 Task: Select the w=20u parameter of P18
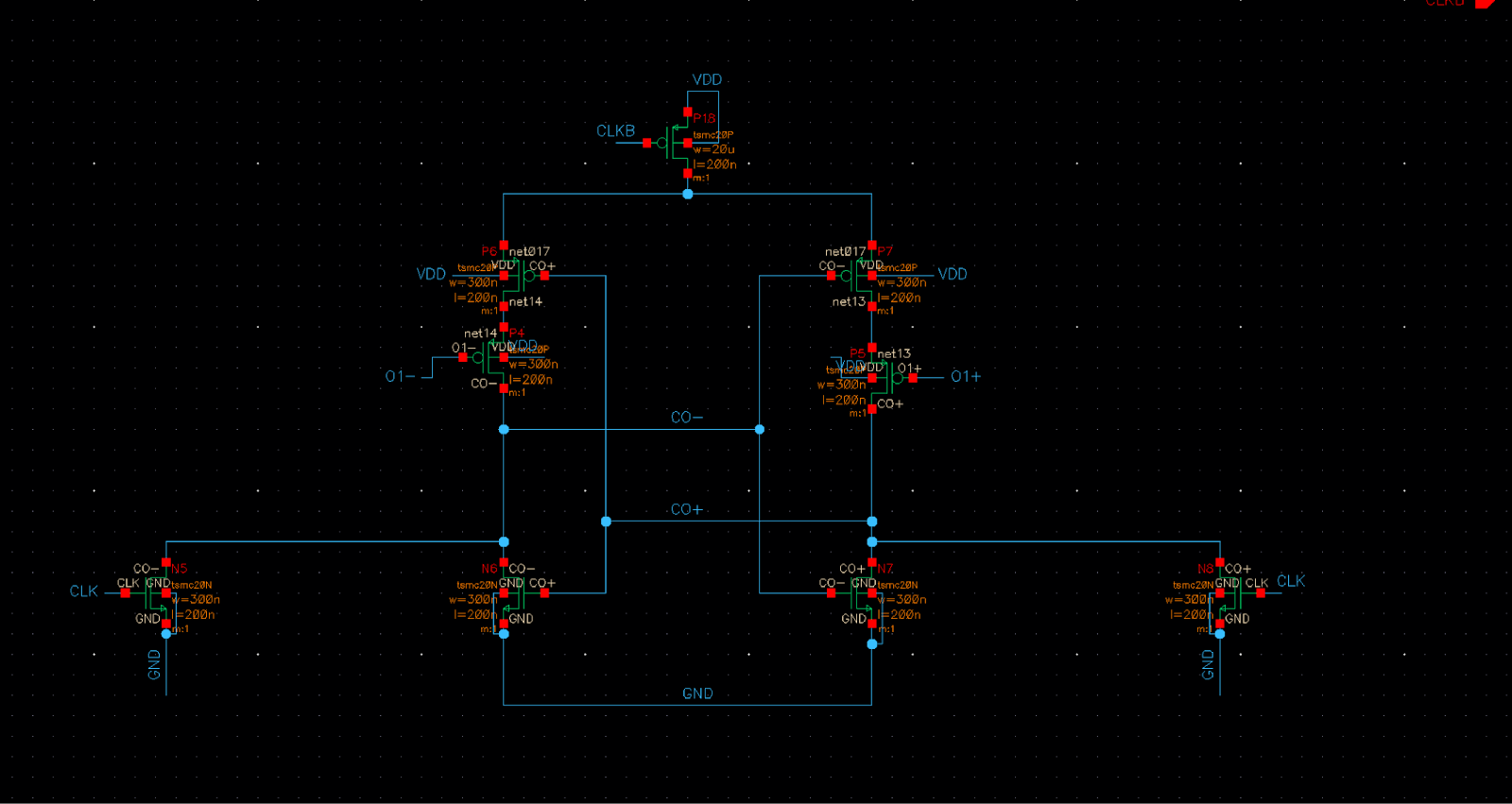(713, 149)
